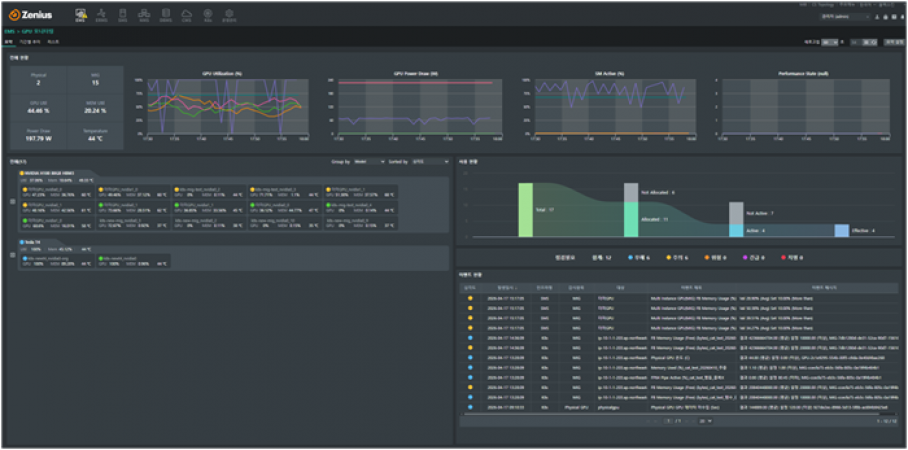Select the first tab under the GPU monitoring breadcrumb

click(x=9, y=42)
